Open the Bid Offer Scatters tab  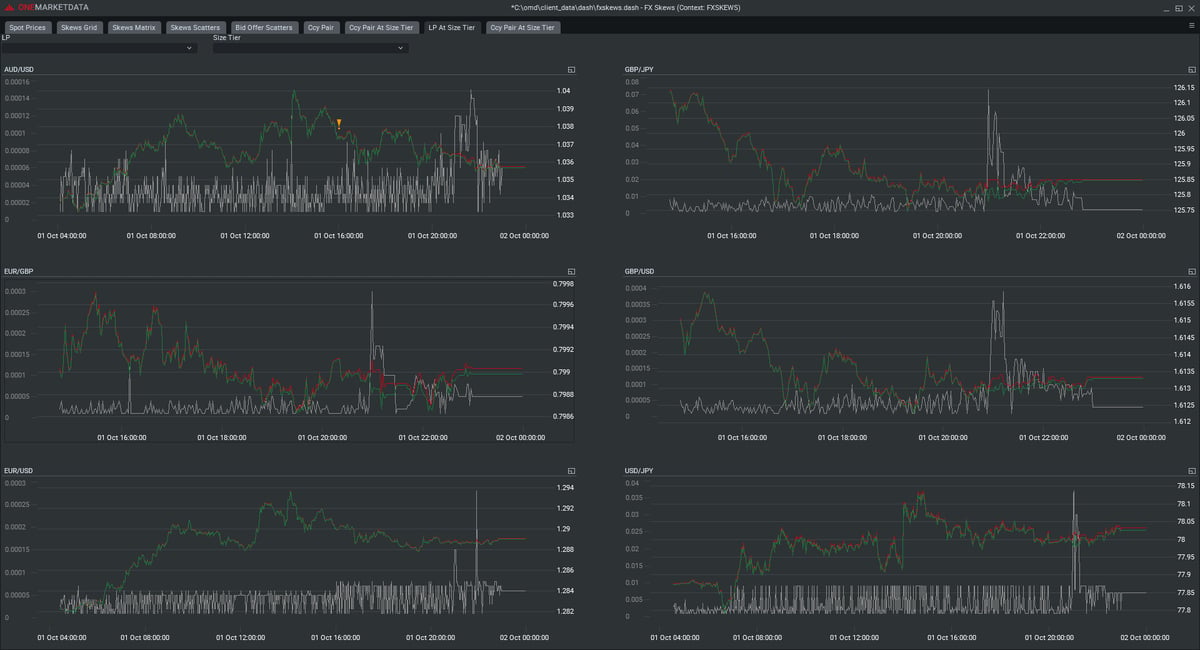point(263,28)
